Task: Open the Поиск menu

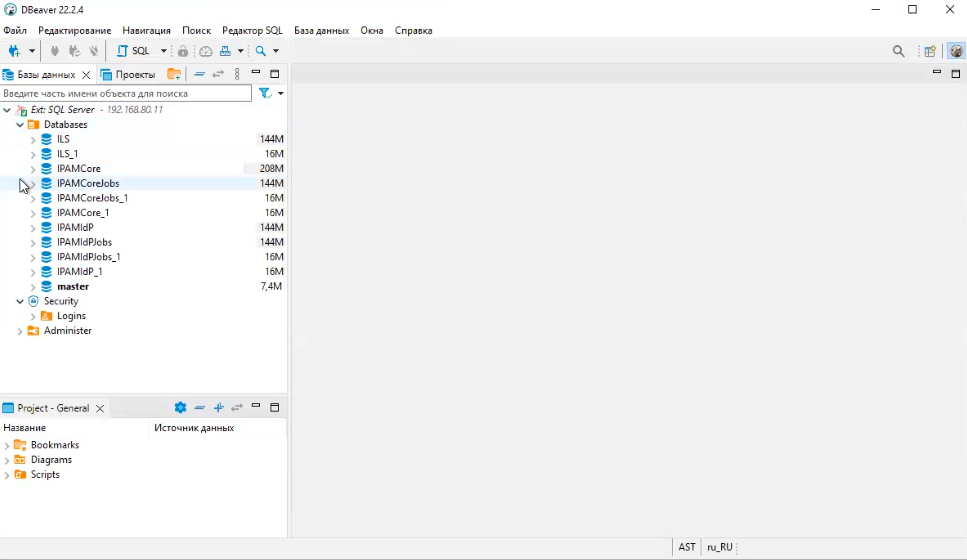Action: 196,30
